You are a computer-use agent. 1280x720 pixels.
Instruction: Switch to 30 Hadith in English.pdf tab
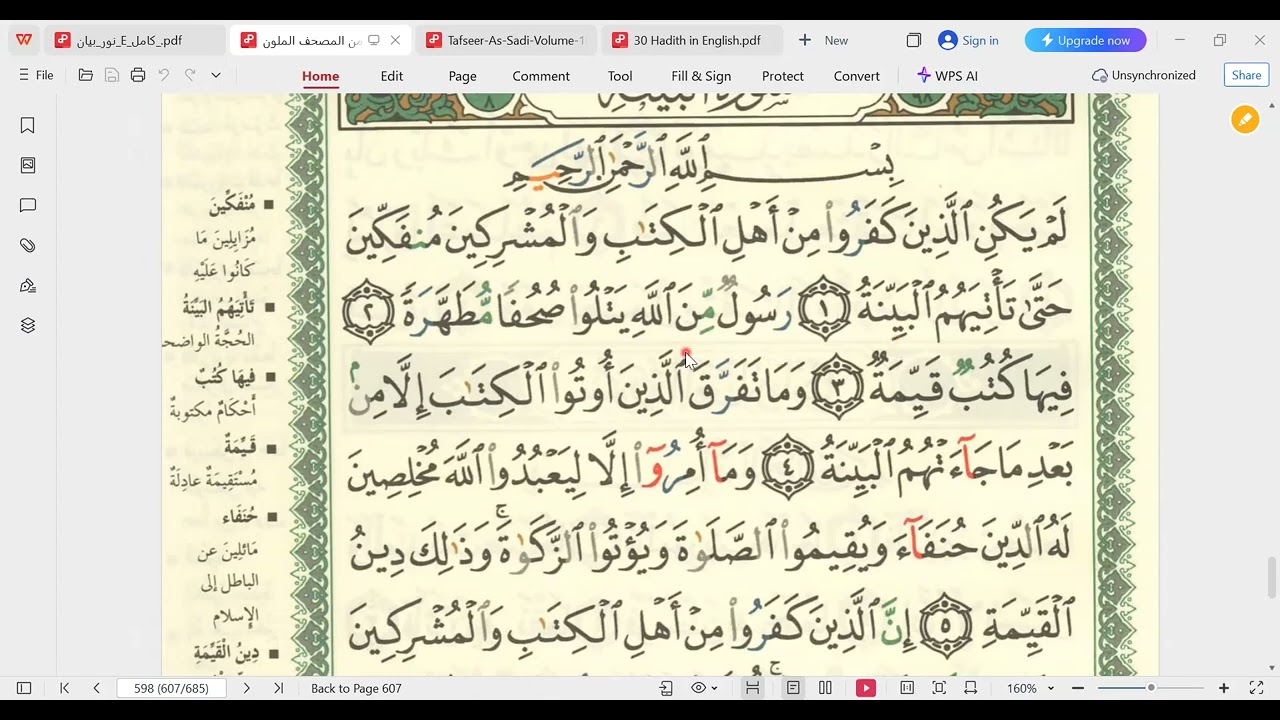[692, 40]
